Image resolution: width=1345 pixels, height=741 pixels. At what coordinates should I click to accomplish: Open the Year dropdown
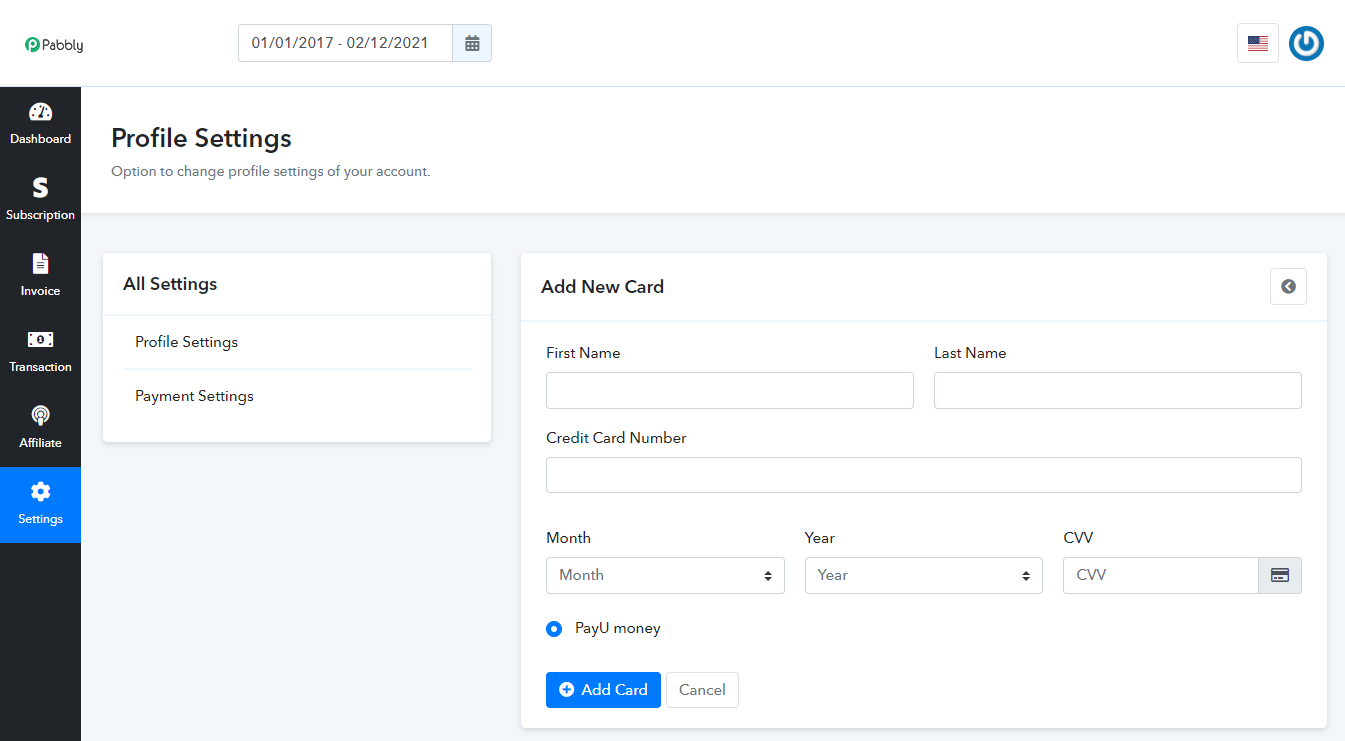click(923, 575)
